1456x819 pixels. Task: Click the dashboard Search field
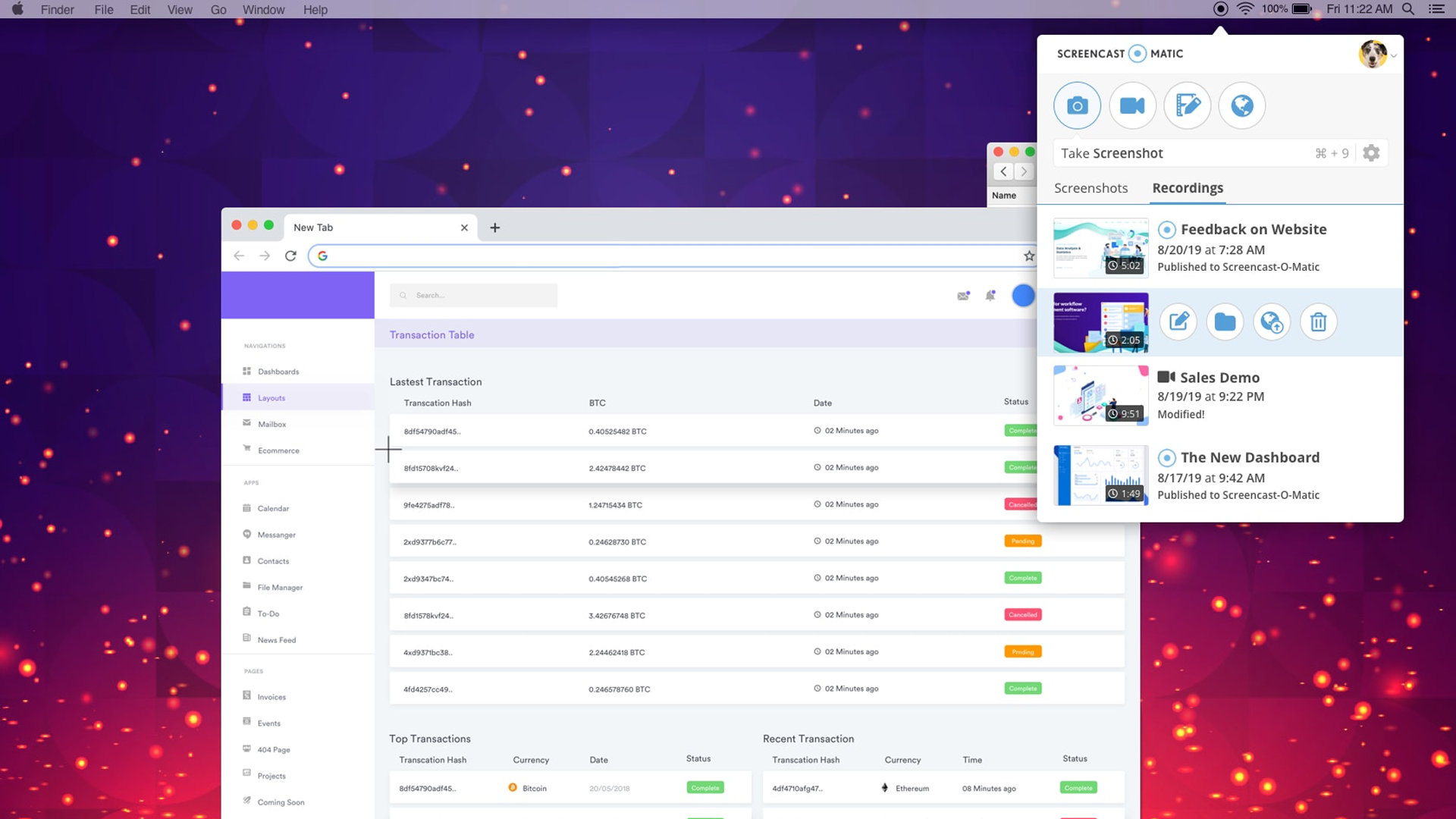coord(473,295)
